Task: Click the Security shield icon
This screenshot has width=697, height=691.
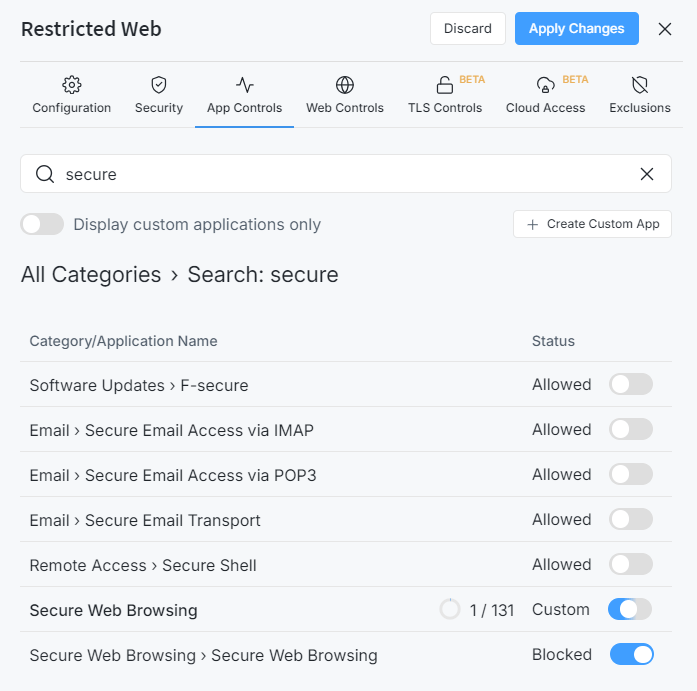Action: 159,84
